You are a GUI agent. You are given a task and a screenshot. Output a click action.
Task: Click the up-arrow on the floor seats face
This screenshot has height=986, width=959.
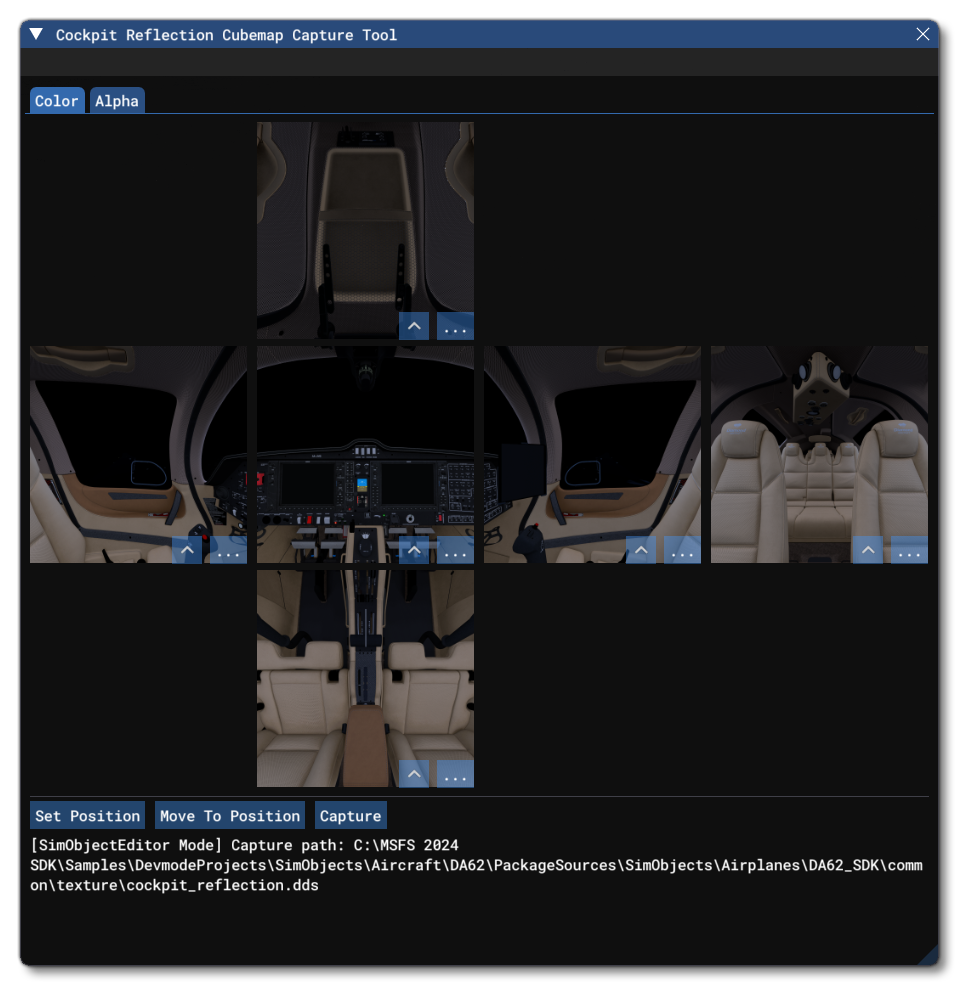pyautogui.click(x=414, y=774)
